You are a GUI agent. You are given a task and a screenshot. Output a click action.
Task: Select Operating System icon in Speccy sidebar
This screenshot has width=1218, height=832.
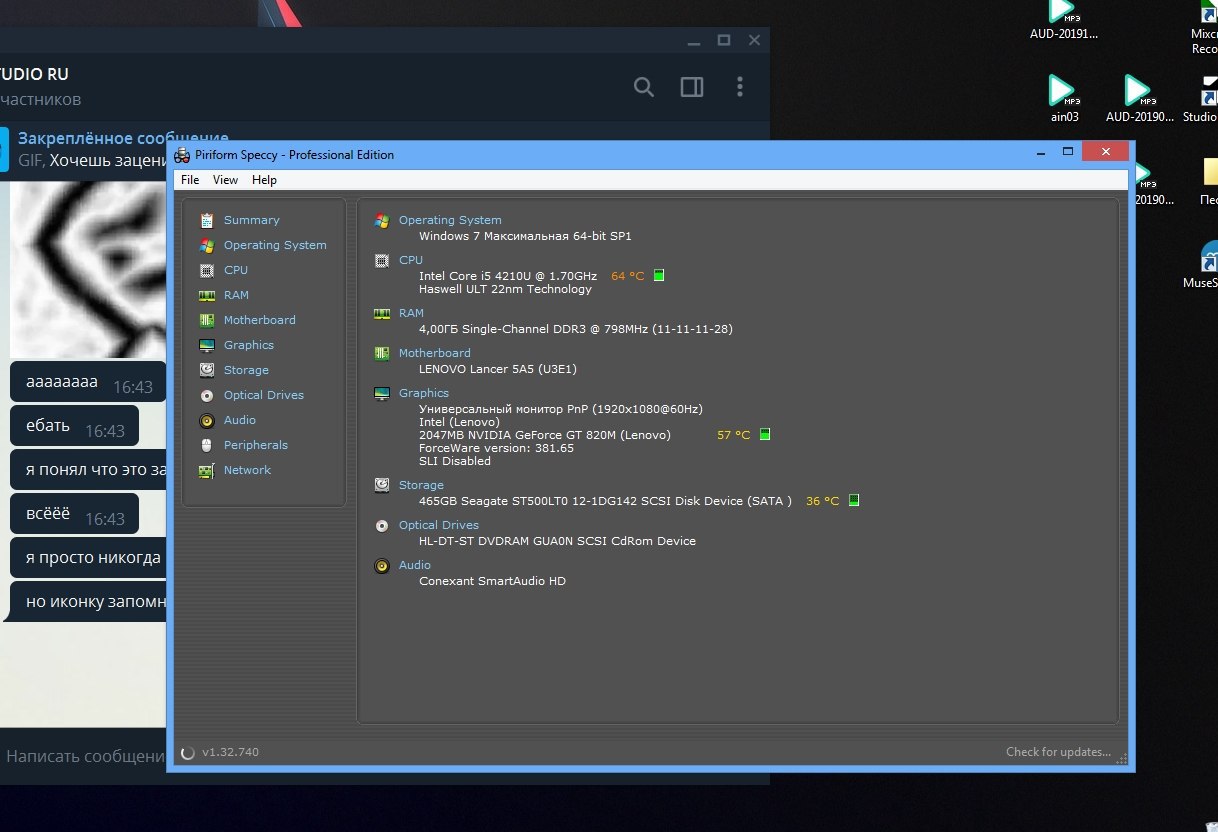point(207,245)
